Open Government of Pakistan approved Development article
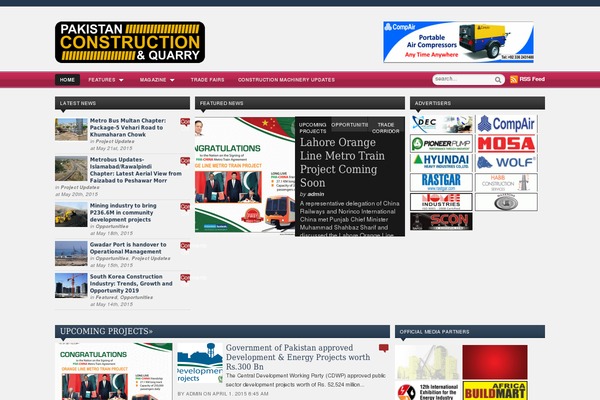The height and width of the screenshot is (400, 600). [298, 357]
